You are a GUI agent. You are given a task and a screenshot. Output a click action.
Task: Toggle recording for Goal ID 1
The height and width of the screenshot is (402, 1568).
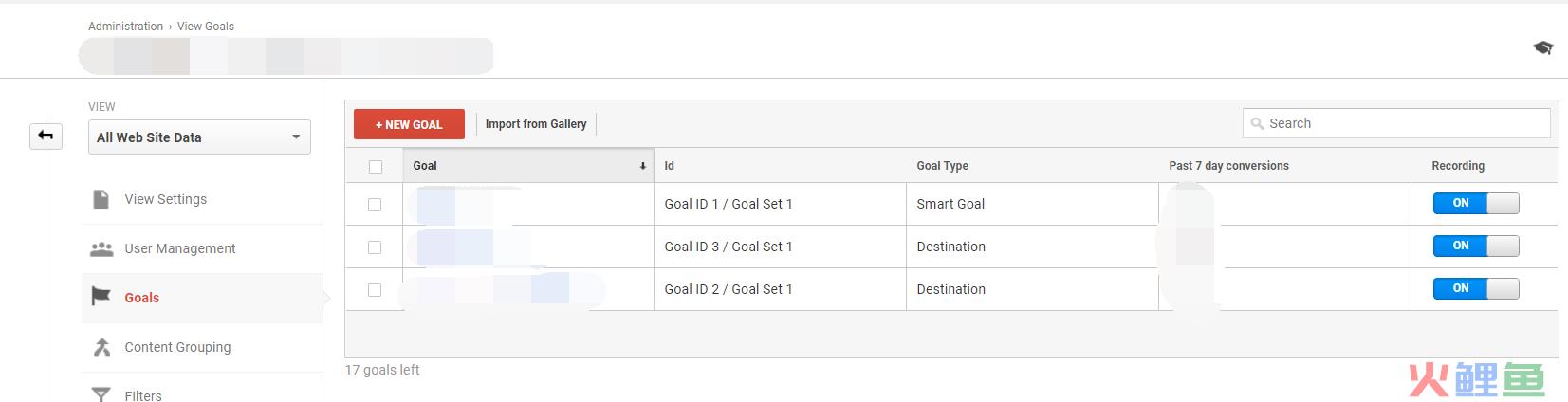click(x=1476, y=203)
